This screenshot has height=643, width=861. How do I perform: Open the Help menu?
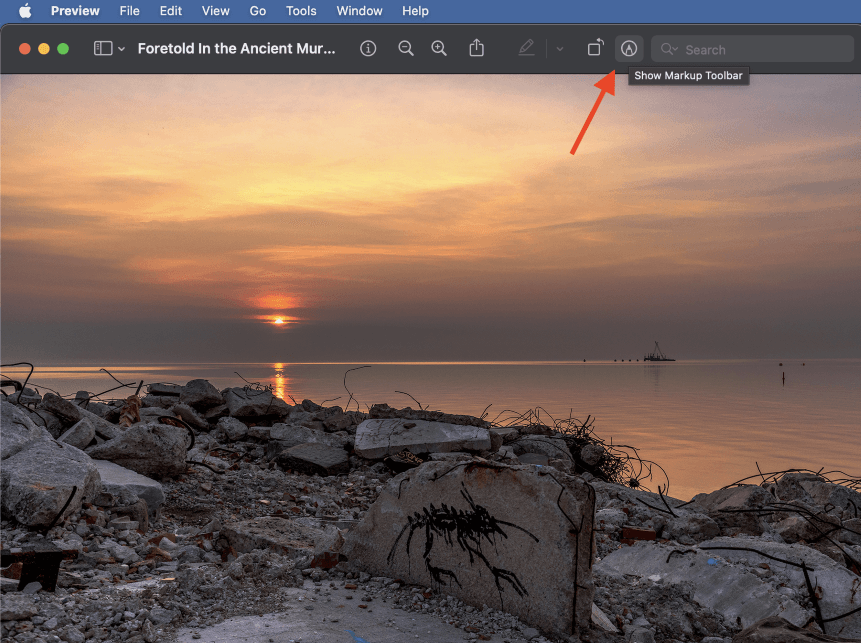415,10
